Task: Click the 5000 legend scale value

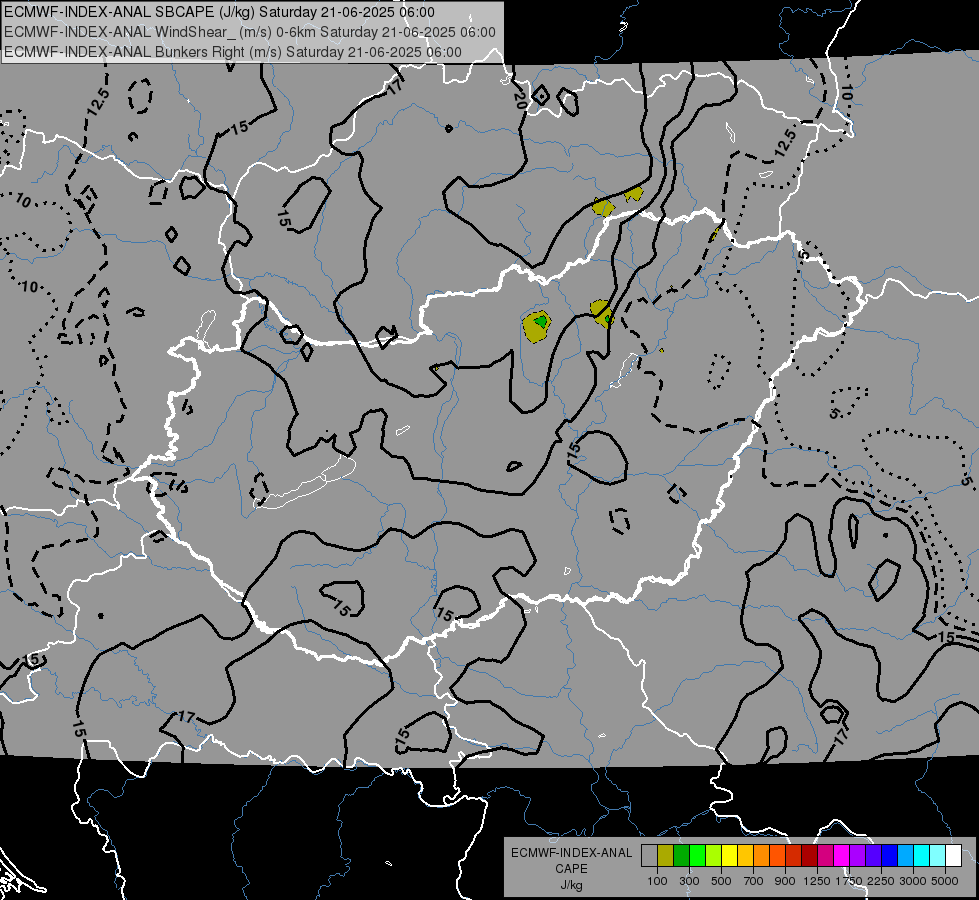Action: tap(945, 881)
